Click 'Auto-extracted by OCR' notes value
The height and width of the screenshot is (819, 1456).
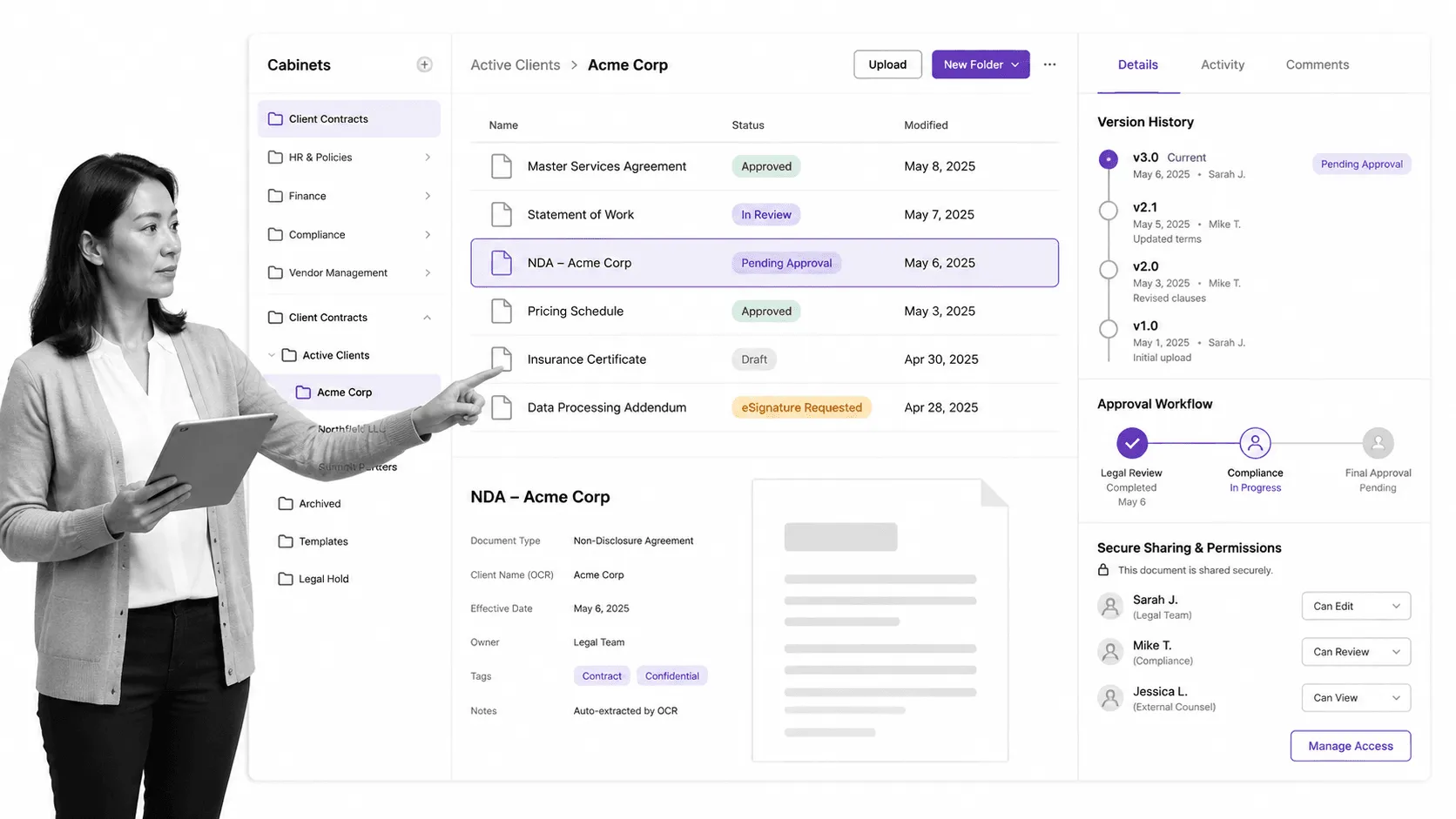point(625,711)
